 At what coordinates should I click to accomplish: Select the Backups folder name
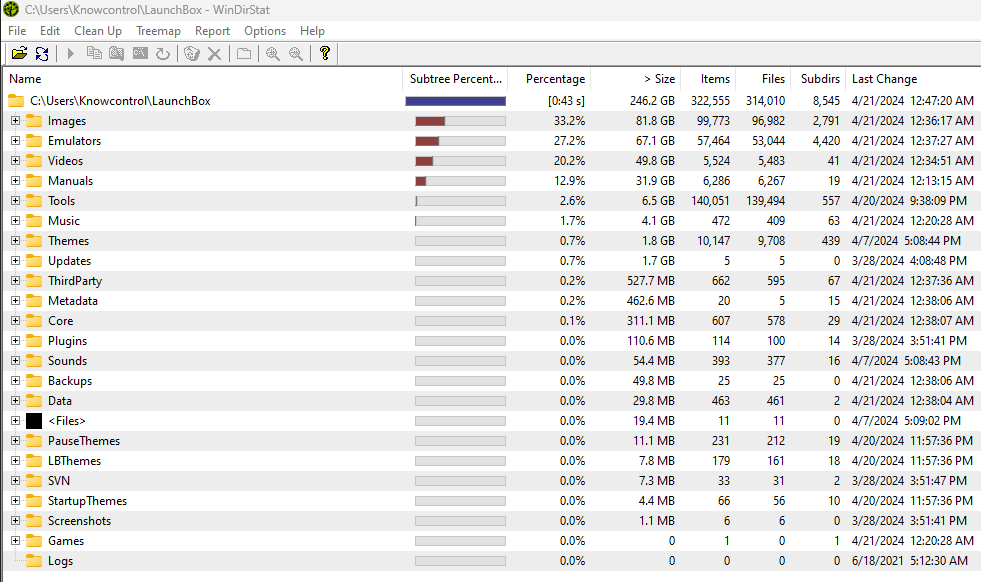point(70,381)
